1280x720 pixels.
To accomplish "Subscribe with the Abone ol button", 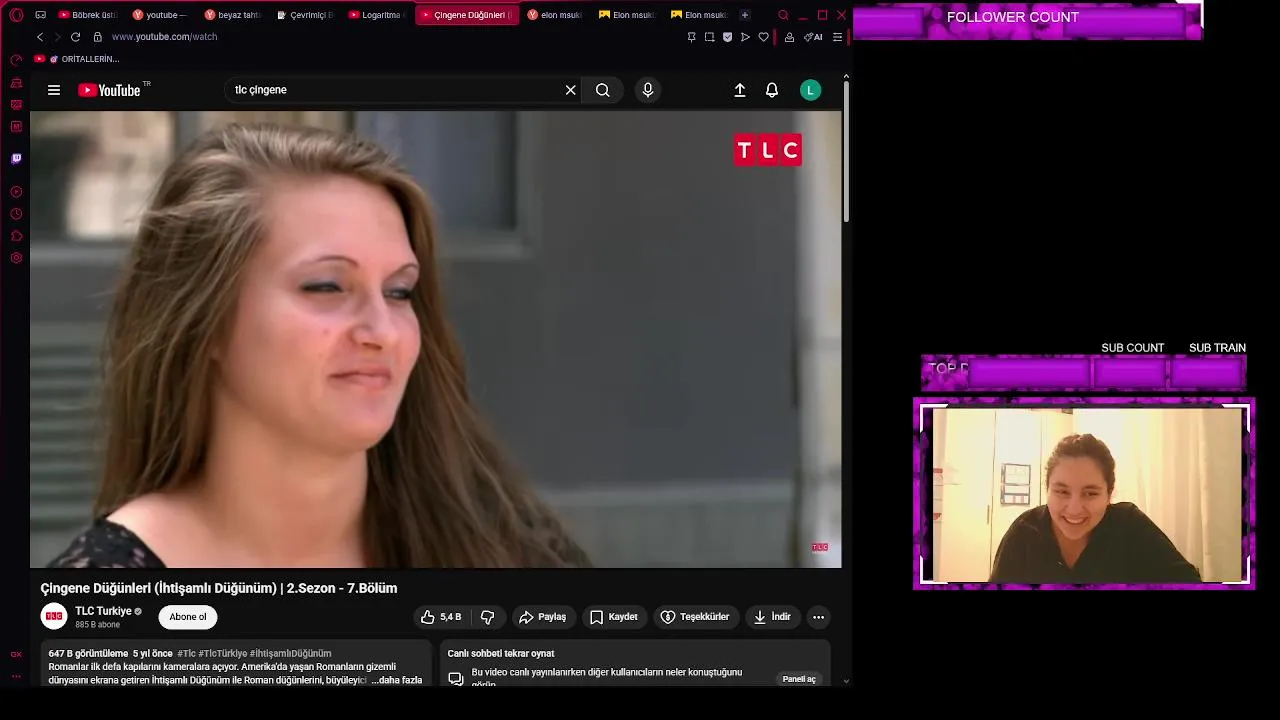I will (x=188, y=617).
